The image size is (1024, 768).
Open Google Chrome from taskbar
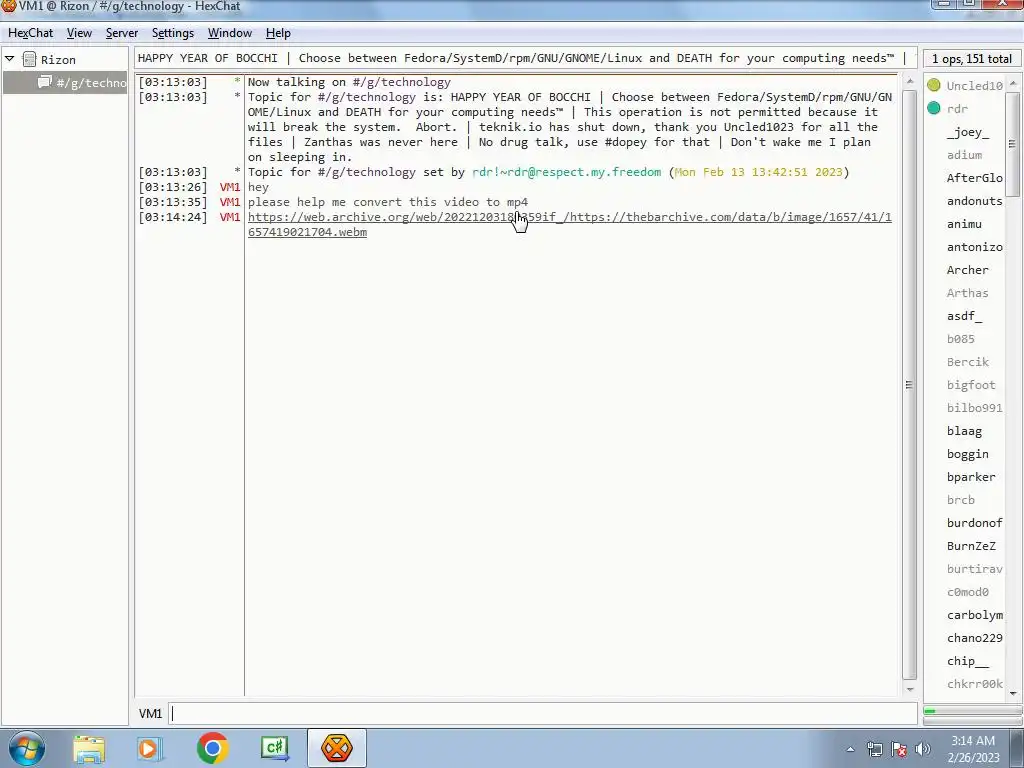pos(212,748)
